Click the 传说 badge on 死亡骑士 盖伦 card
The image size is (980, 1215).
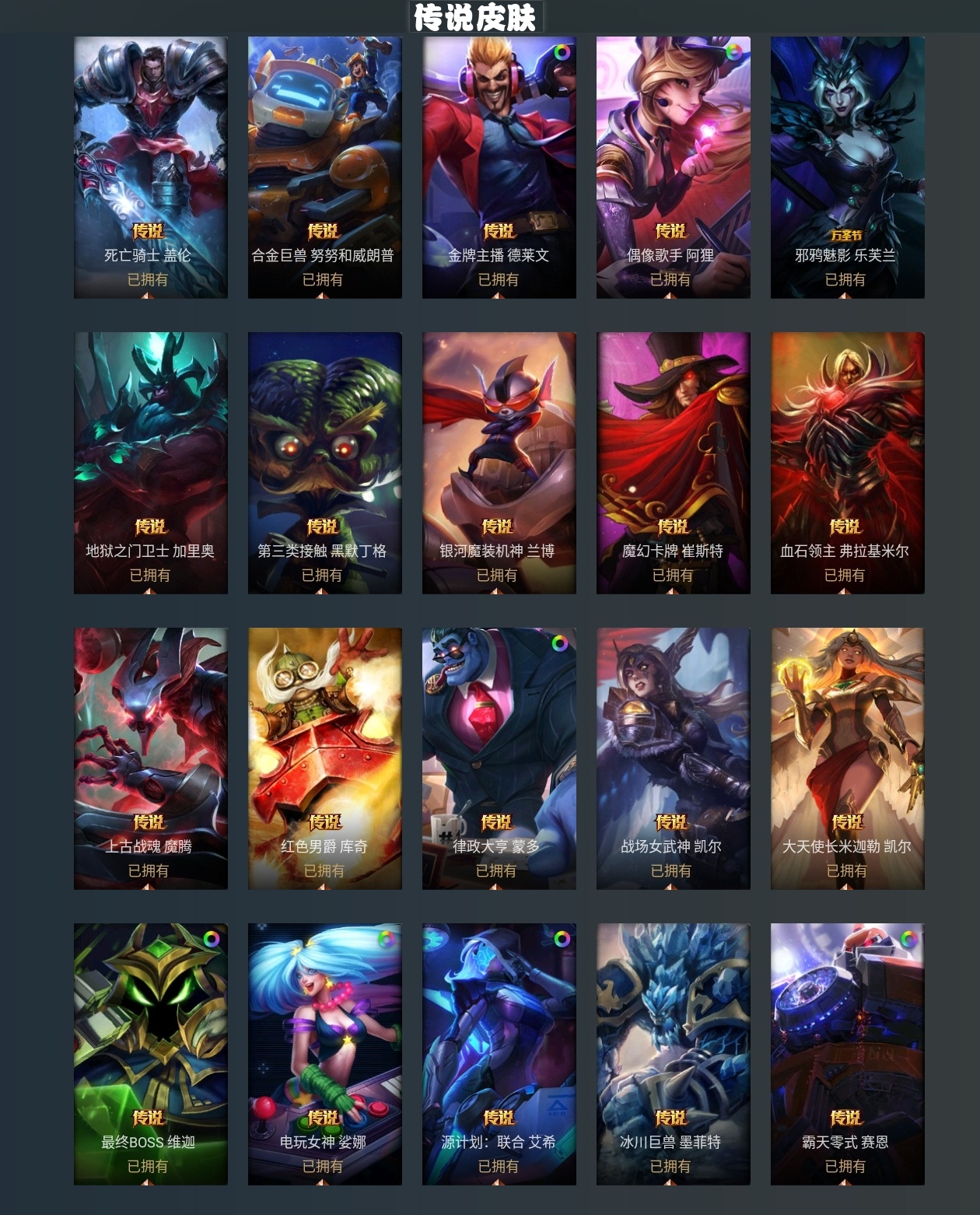(x=148, y=231)
